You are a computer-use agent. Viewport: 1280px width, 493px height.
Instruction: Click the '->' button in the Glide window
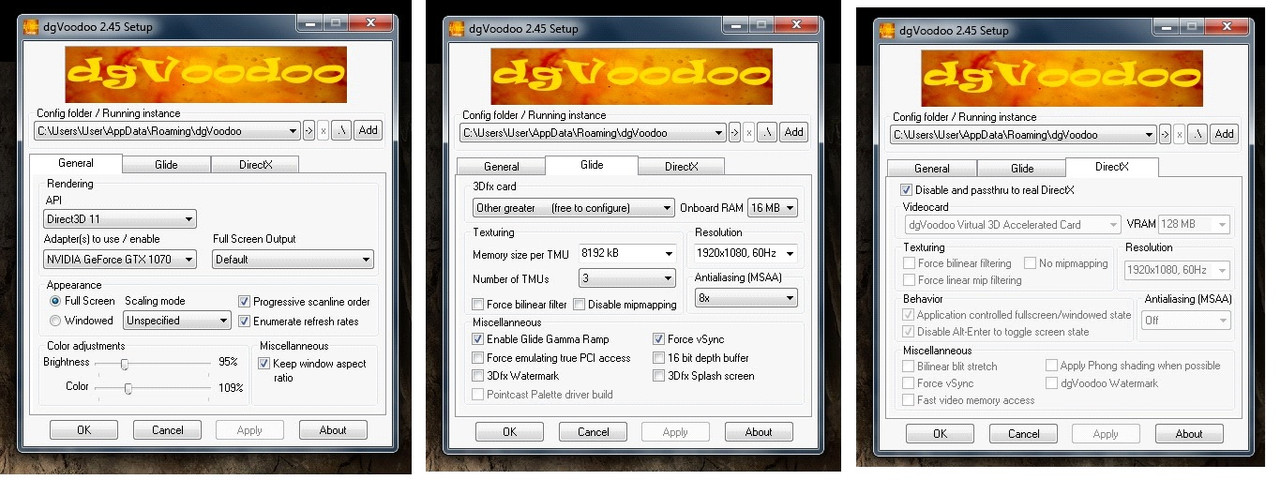click(733, 132)
